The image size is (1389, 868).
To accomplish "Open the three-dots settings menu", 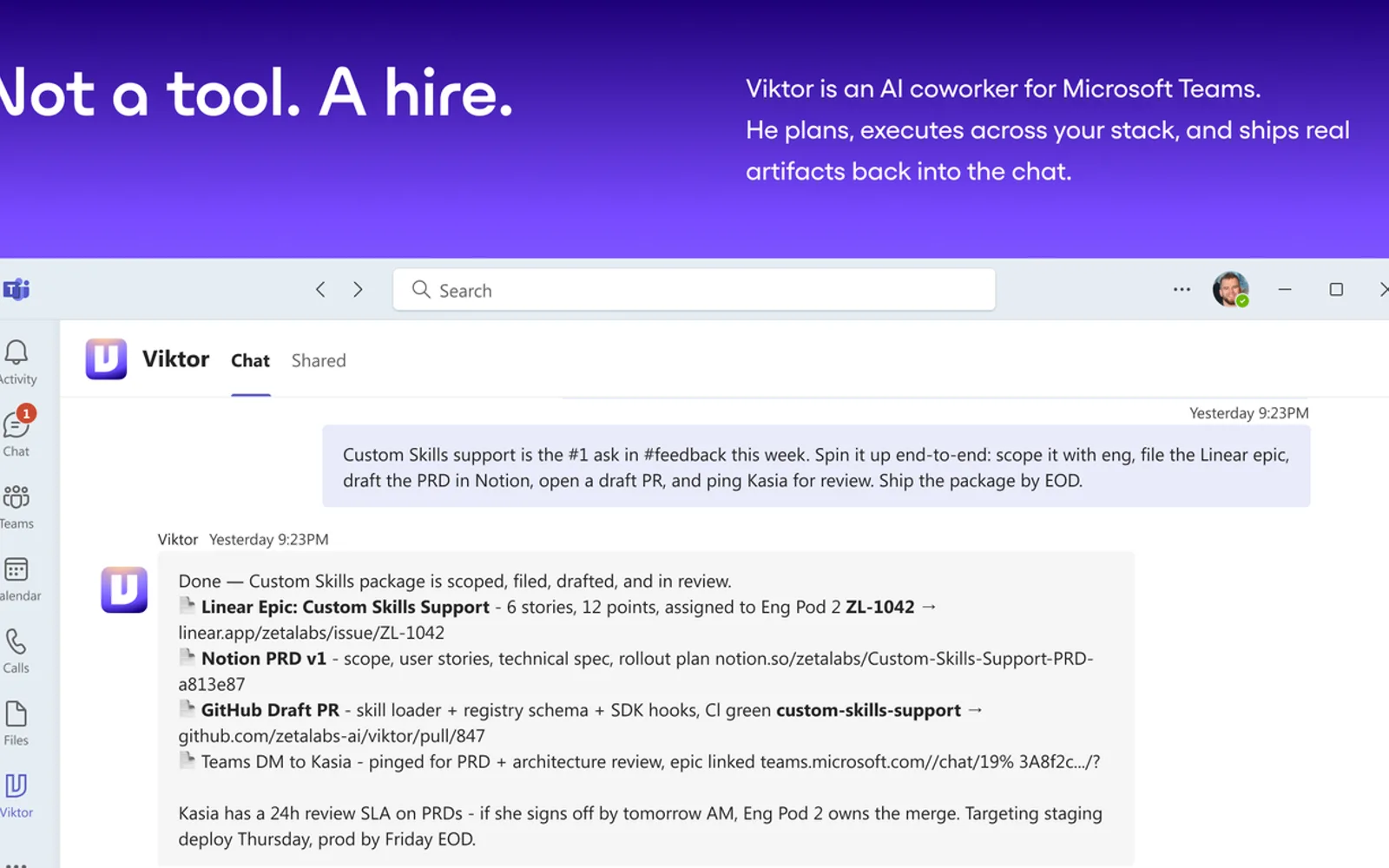I will (x=1182, y=289).
